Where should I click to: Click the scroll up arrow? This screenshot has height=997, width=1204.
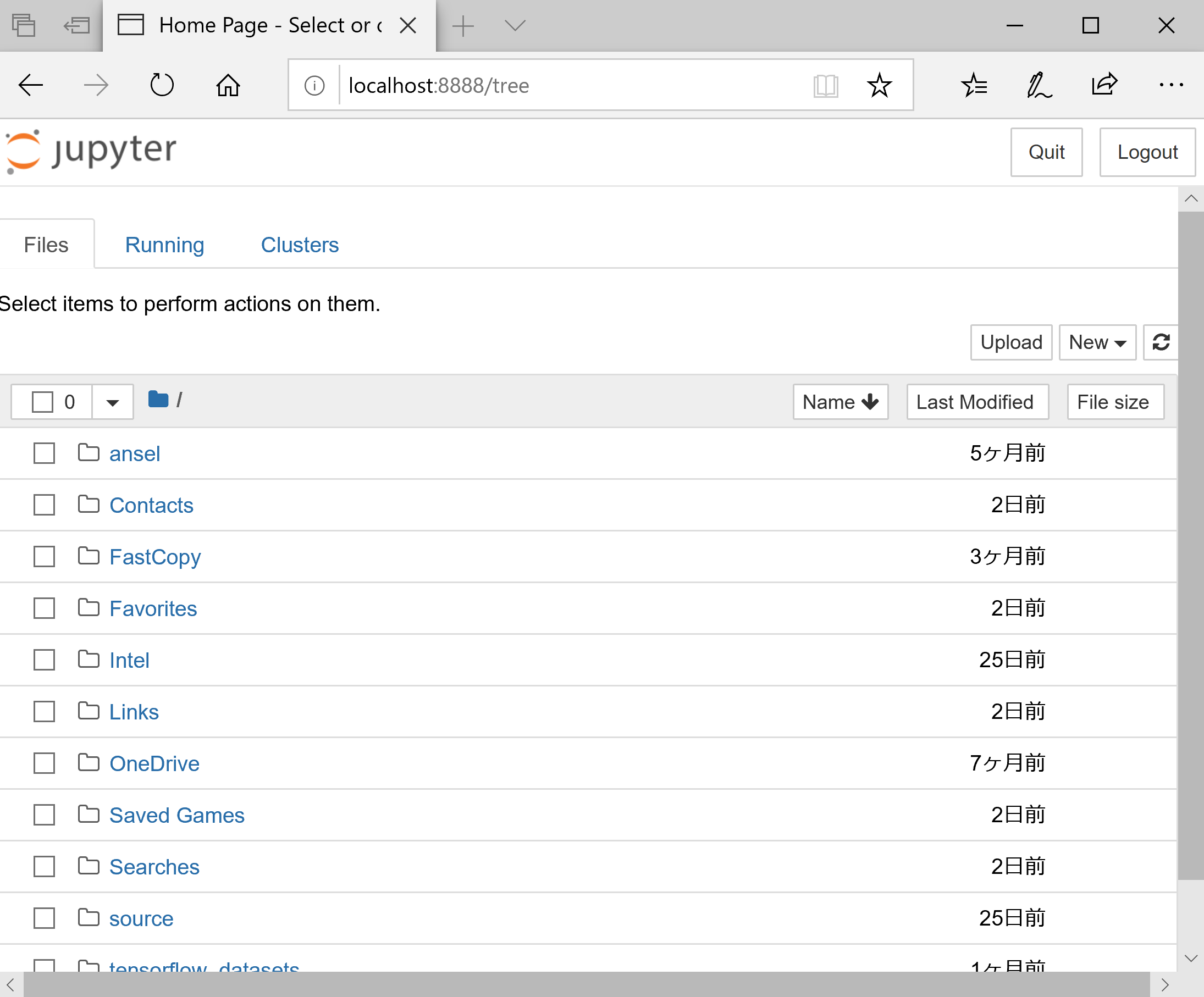click(1191, 199)
